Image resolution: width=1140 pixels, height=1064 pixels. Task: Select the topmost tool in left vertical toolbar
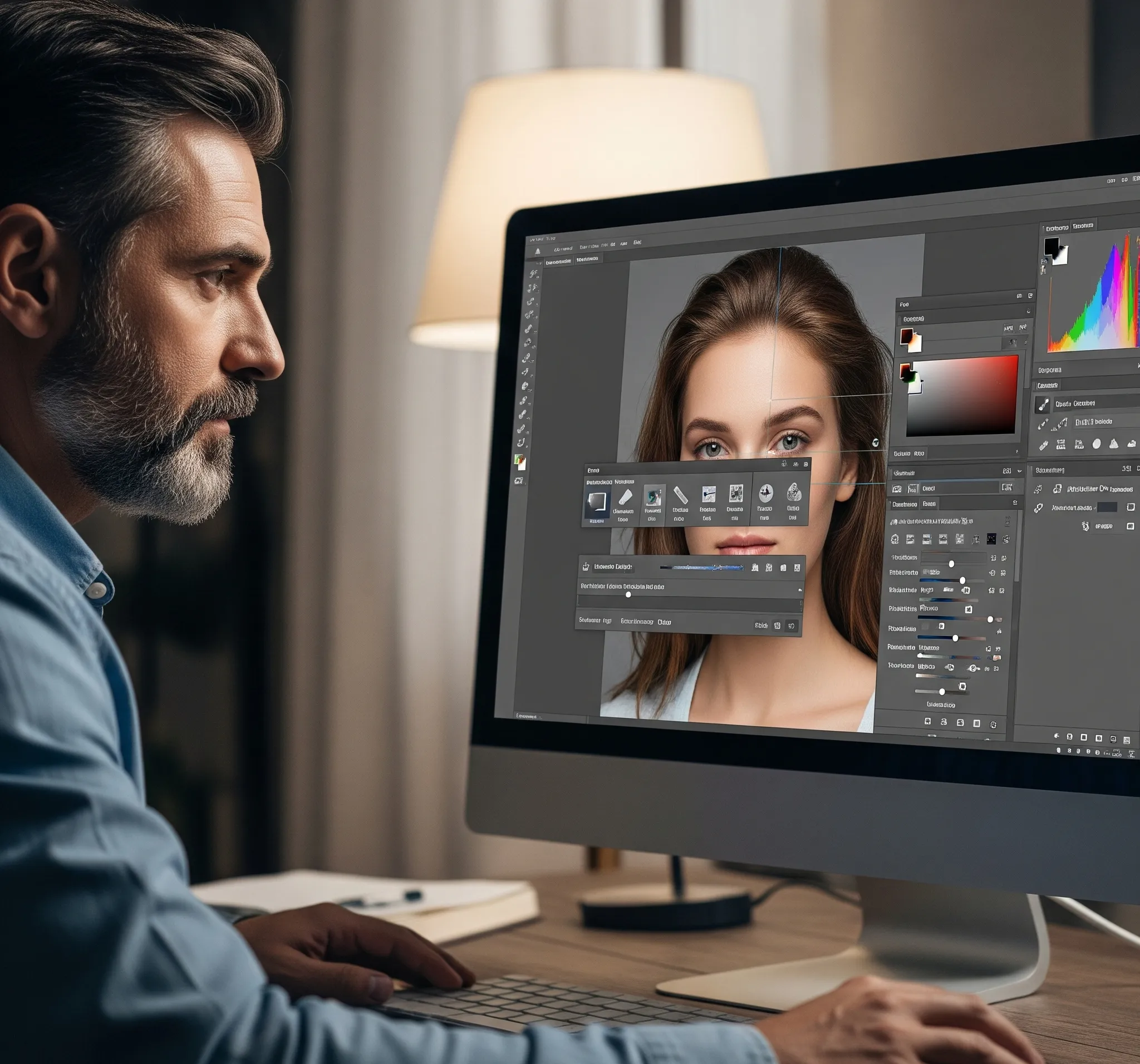click(x=534, y=273)
